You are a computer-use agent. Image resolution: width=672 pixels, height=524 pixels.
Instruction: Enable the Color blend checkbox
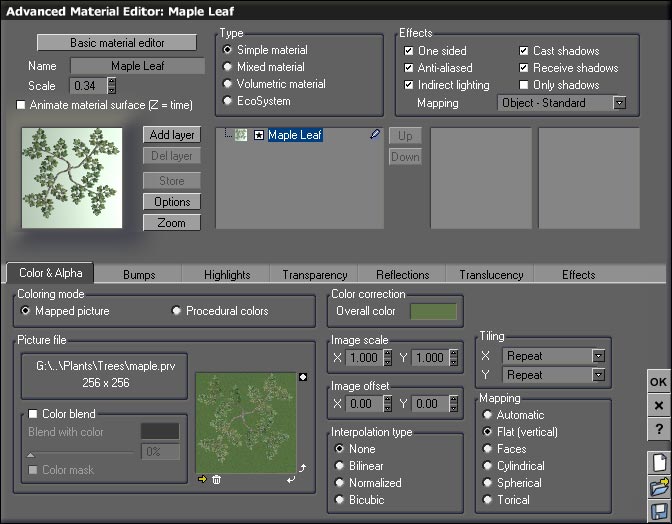(x=33, y=414)
